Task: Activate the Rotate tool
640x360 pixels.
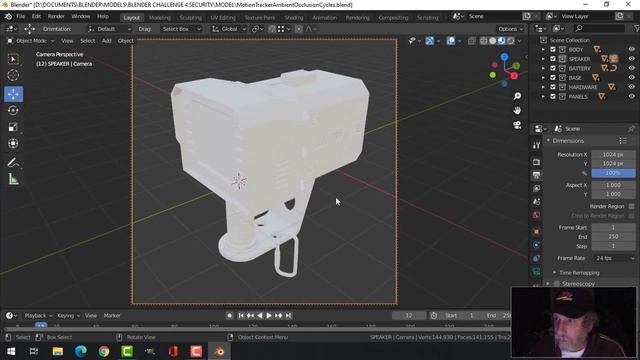Action: [x=13, y=111]
